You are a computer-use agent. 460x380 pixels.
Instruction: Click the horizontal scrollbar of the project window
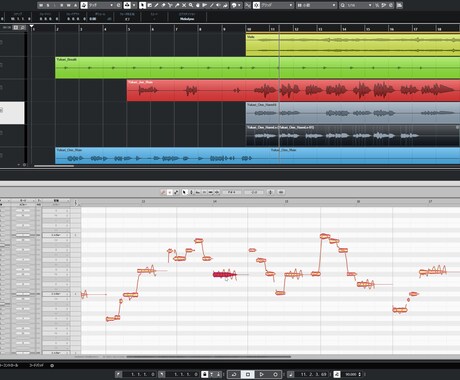point(53,166)
